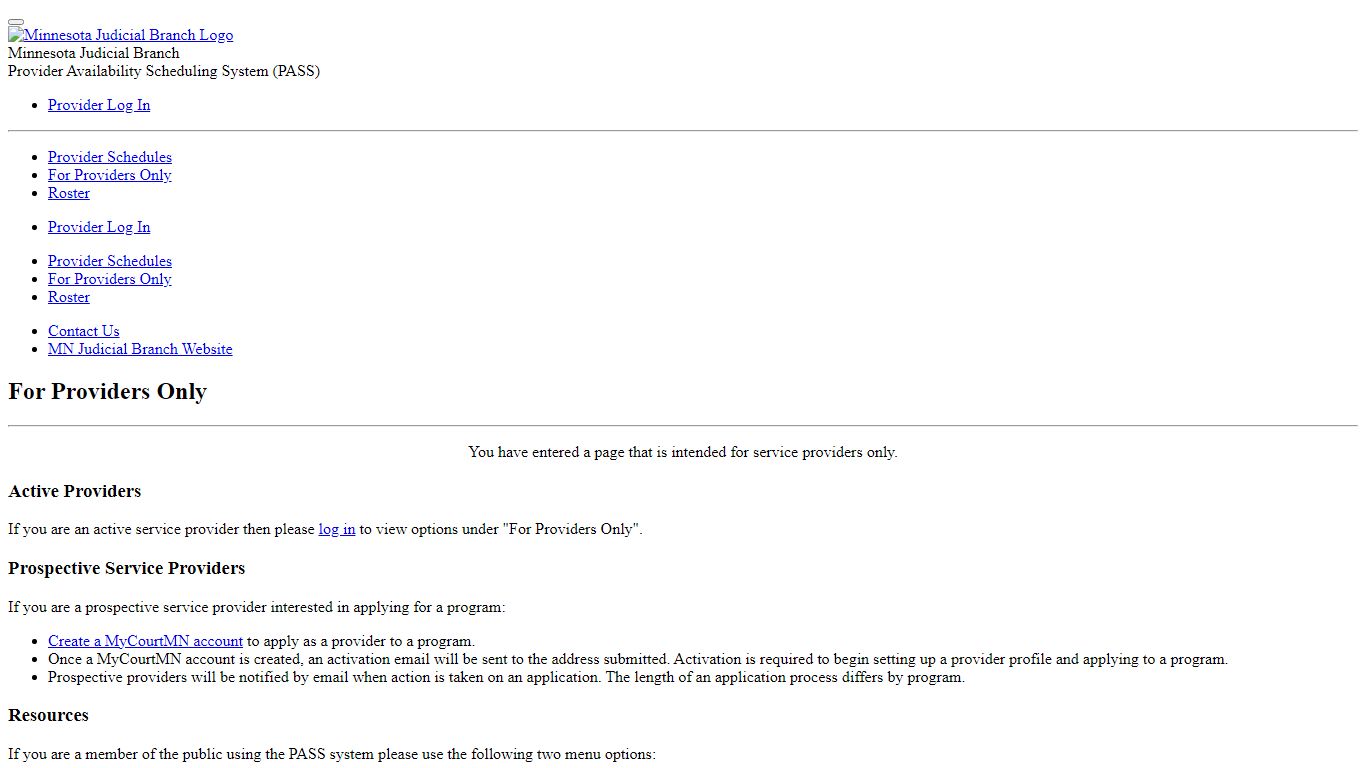Open the Contact Us link
Screen dimensions: 1366x768
84,331
